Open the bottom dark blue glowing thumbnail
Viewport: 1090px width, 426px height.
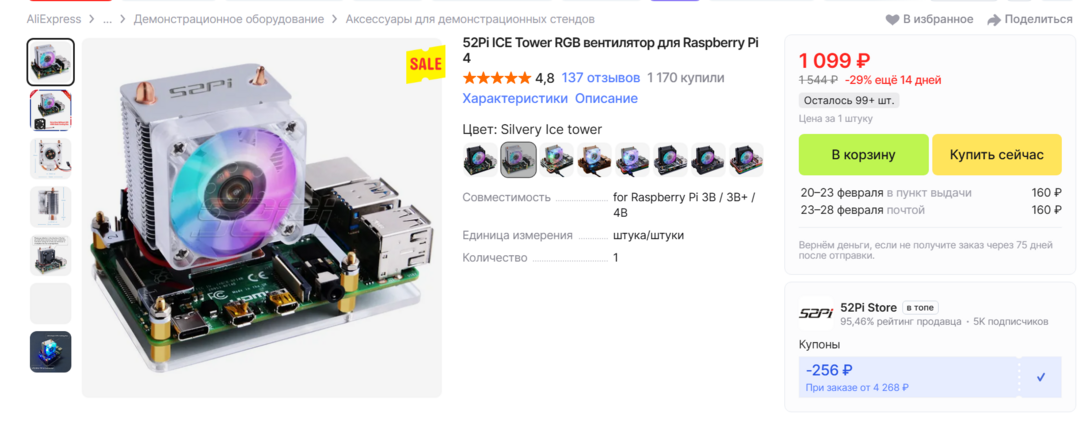tap(51, 352)
